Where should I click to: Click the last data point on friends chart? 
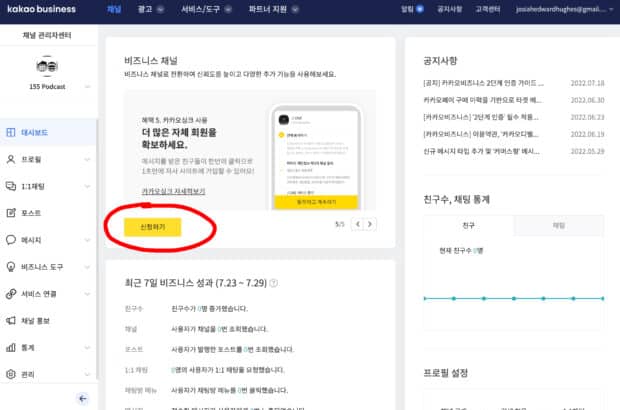click(603, 299)
